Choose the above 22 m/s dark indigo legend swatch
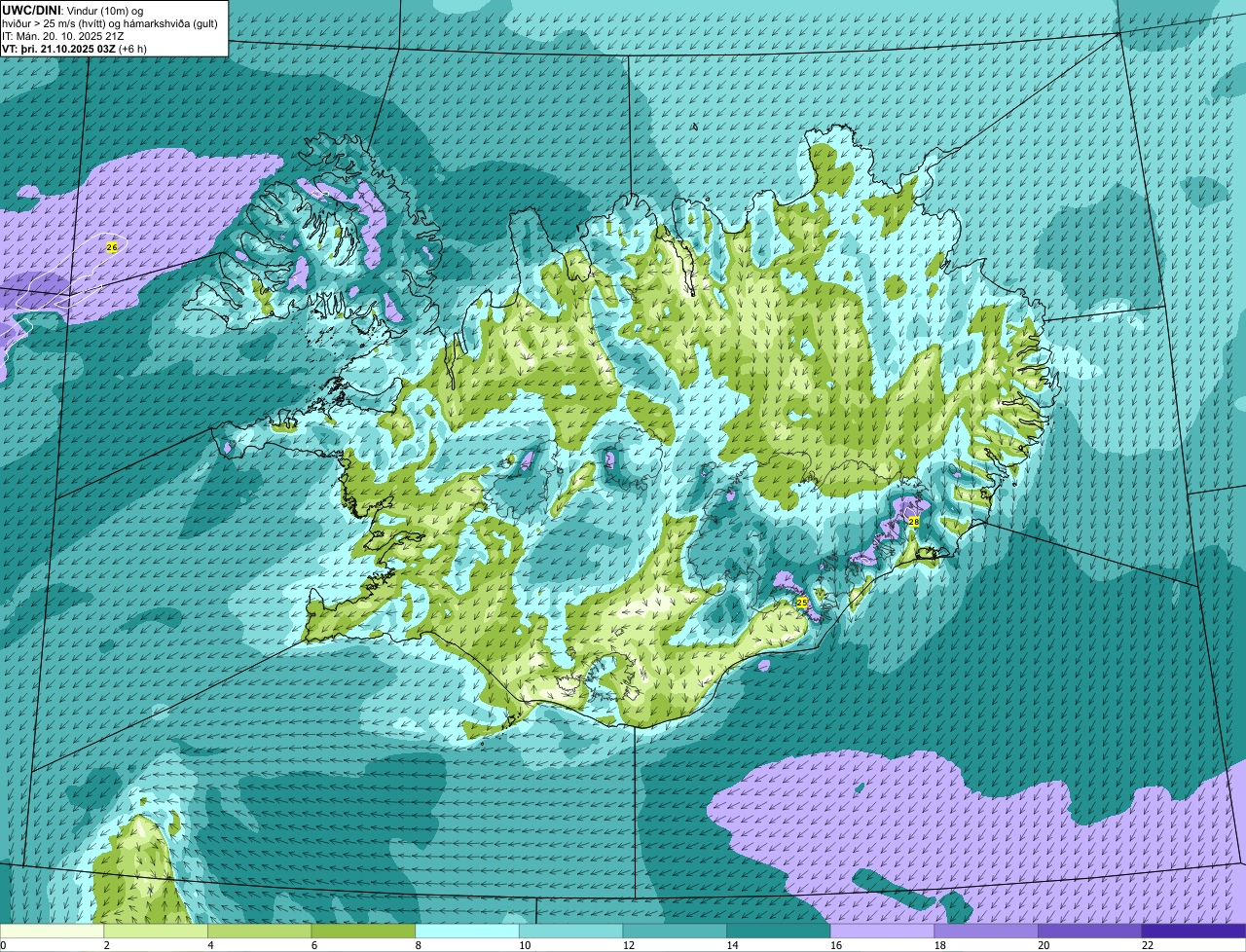This screenshot has height=952, width=1246. point(1192,932)
